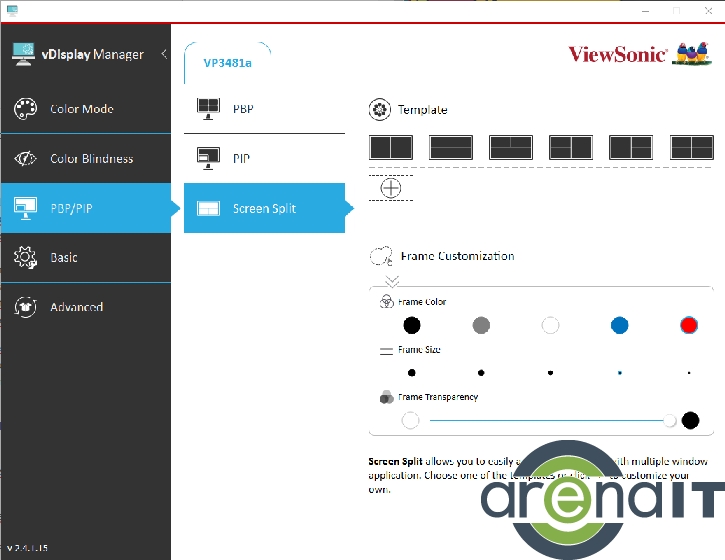Select the smallest frame size dot
This screenshot has width=725, height=560.
click(x=689, y=372)
